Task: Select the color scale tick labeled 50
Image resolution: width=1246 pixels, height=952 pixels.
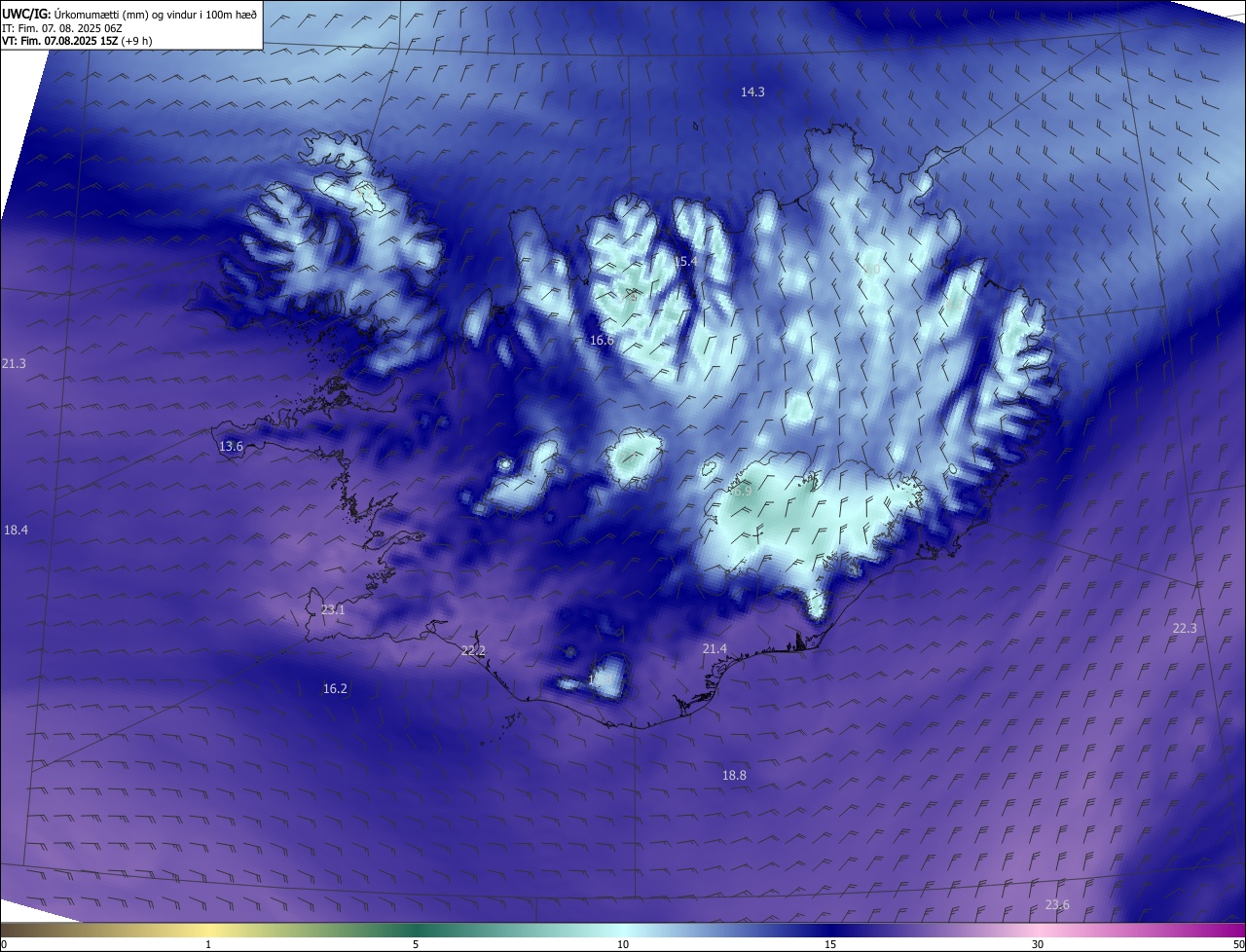Action: 1238,944
